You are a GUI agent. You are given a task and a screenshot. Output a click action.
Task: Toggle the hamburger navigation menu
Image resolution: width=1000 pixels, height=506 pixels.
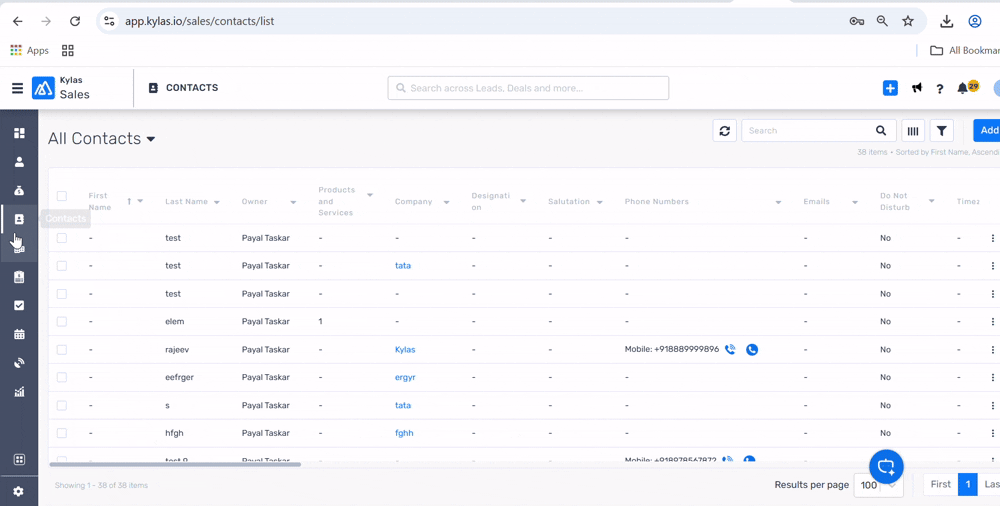tap(17, 88)
